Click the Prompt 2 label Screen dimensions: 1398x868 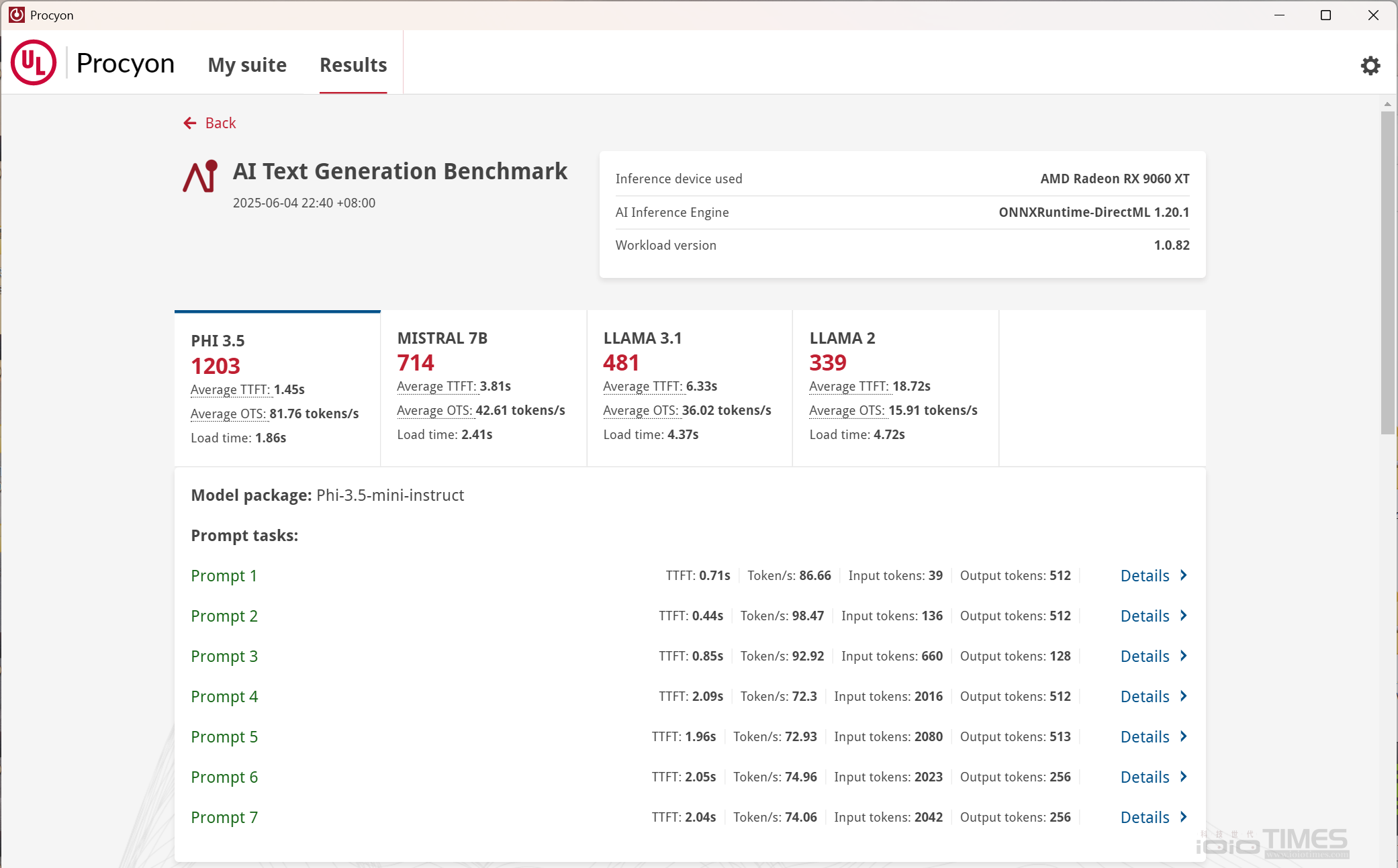point(224,616)
